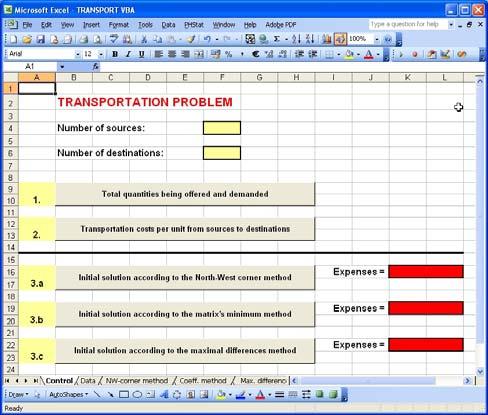Toggle the Drawing toolbar button
This screenshot has height=415, width=488.
pos(340,39)
